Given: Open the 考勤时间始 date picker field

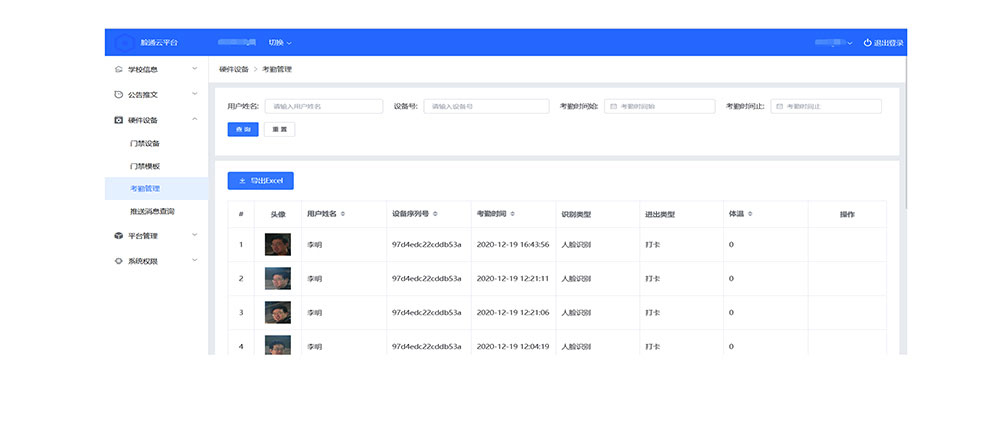Looking at the screenshot, I should 660,106.
